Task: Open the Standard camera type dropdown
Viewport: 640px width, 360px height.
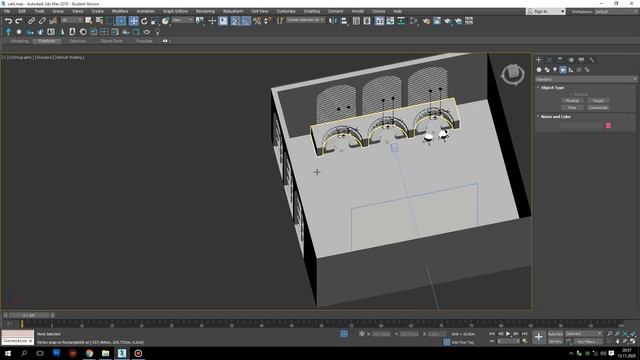Action: coord(586,79)
